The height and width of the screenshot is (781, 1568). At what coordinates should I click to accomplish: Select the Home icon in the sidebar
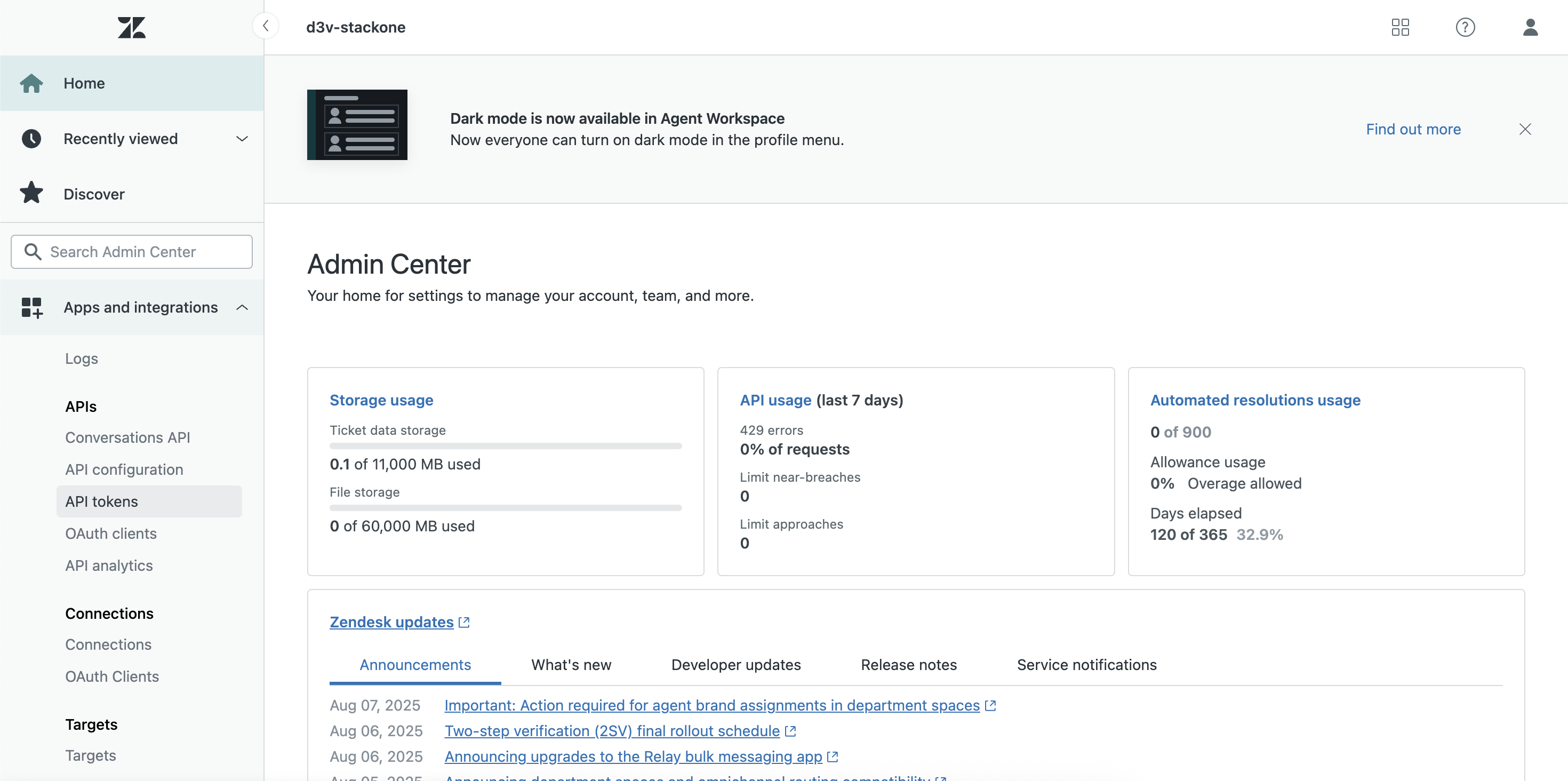click(x=31, y=83)
